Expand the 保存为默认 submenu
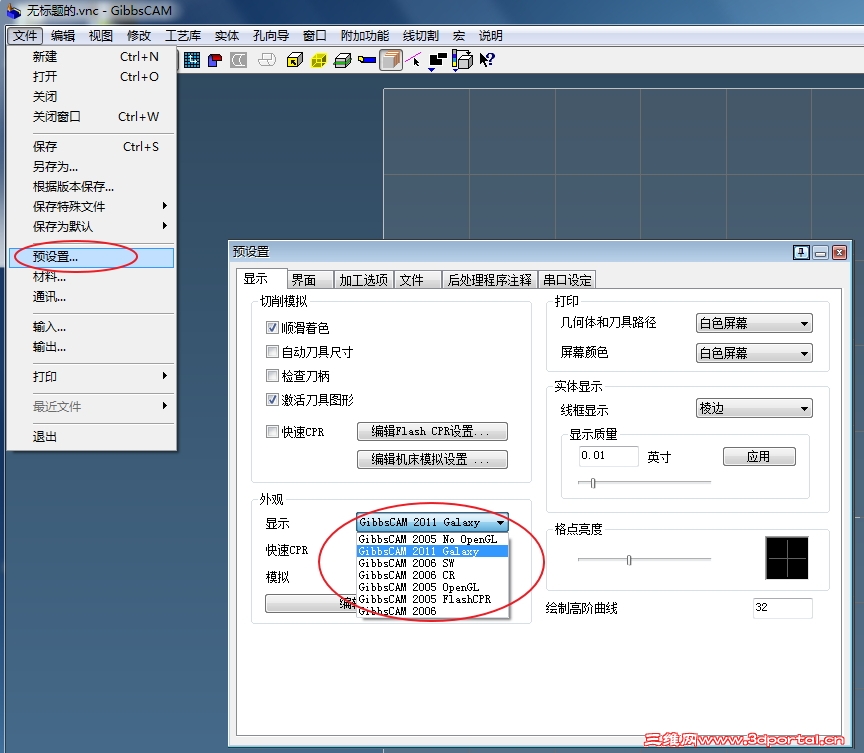Viewport: 864px width, 753px height. pyautogui.click(x=91, y=226)
